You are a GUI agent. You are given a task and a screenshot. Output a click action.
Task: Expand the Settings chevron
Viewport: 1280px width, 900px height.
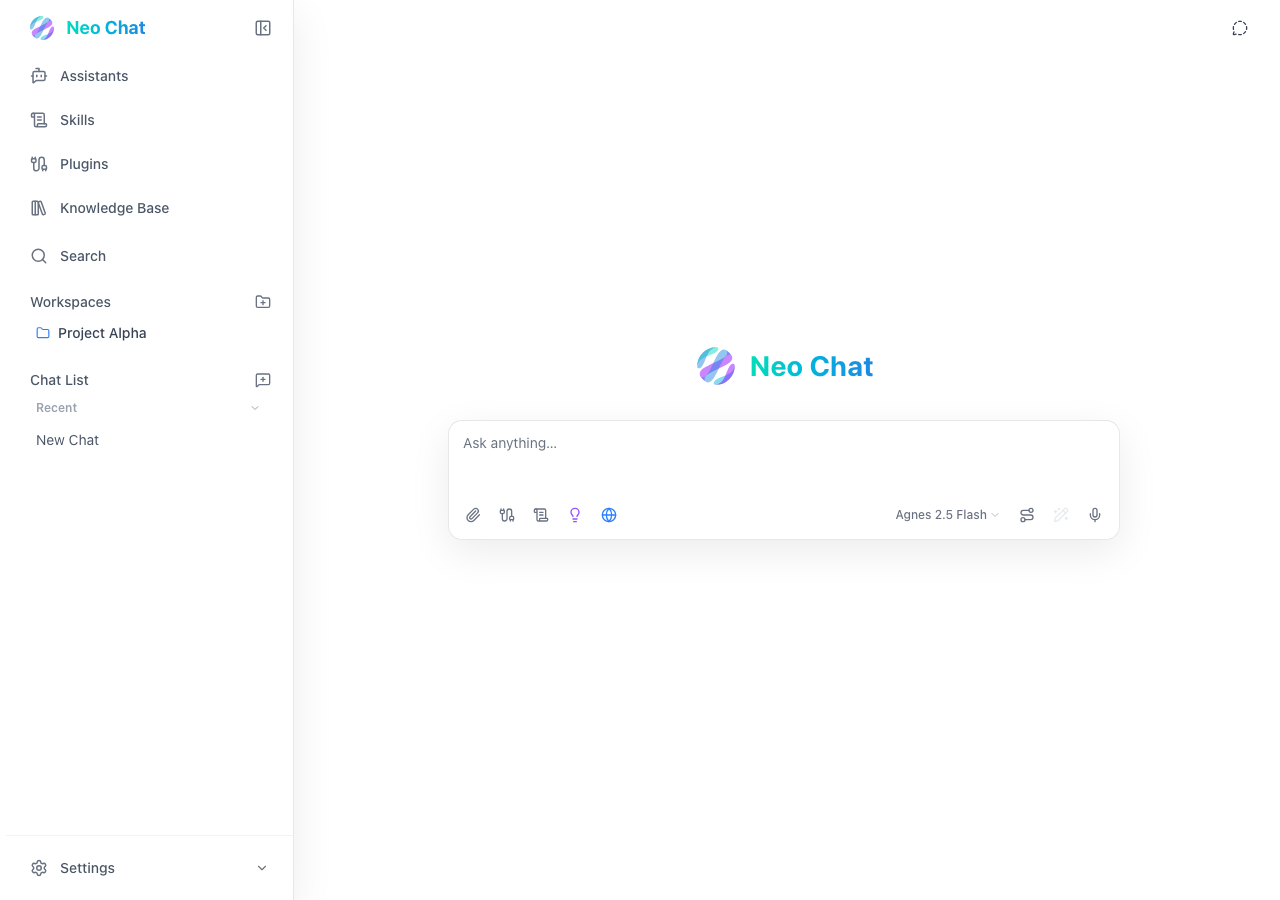262,868
